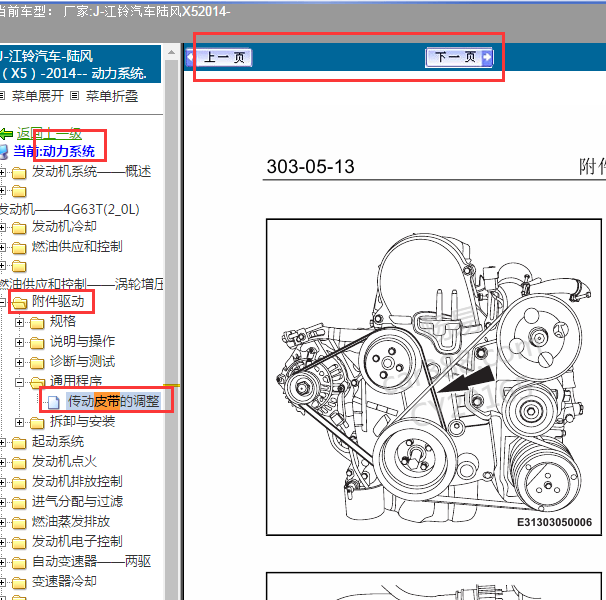Expand the 拆卸与安装 subfolder

[x=19, y=423]
